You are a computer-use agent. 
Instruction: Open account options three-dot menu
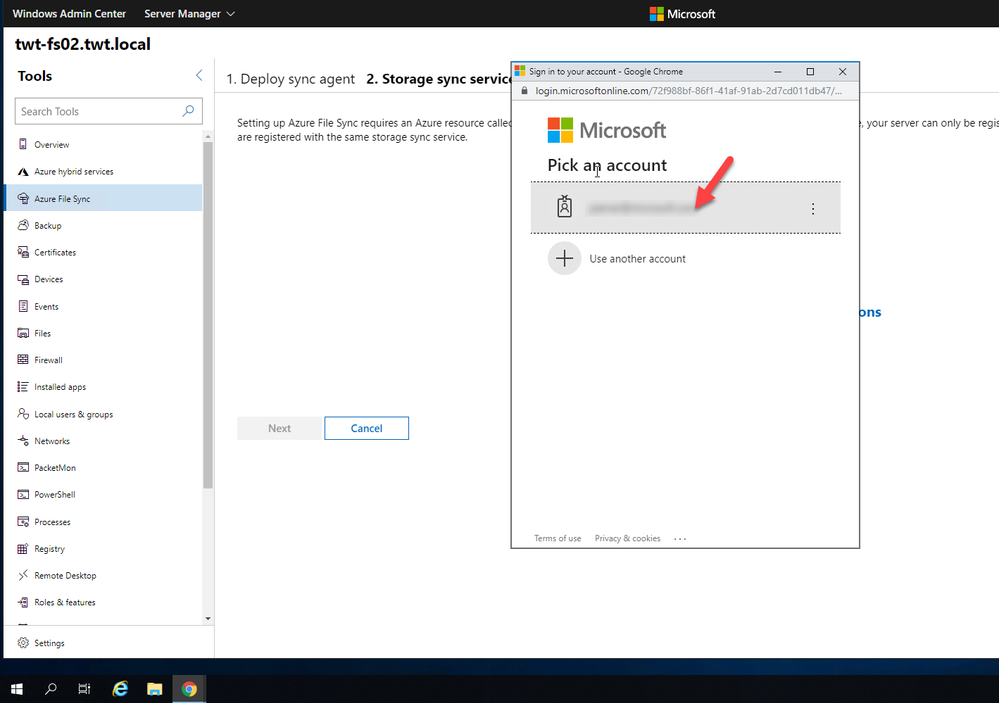click(x=812, y=208)
